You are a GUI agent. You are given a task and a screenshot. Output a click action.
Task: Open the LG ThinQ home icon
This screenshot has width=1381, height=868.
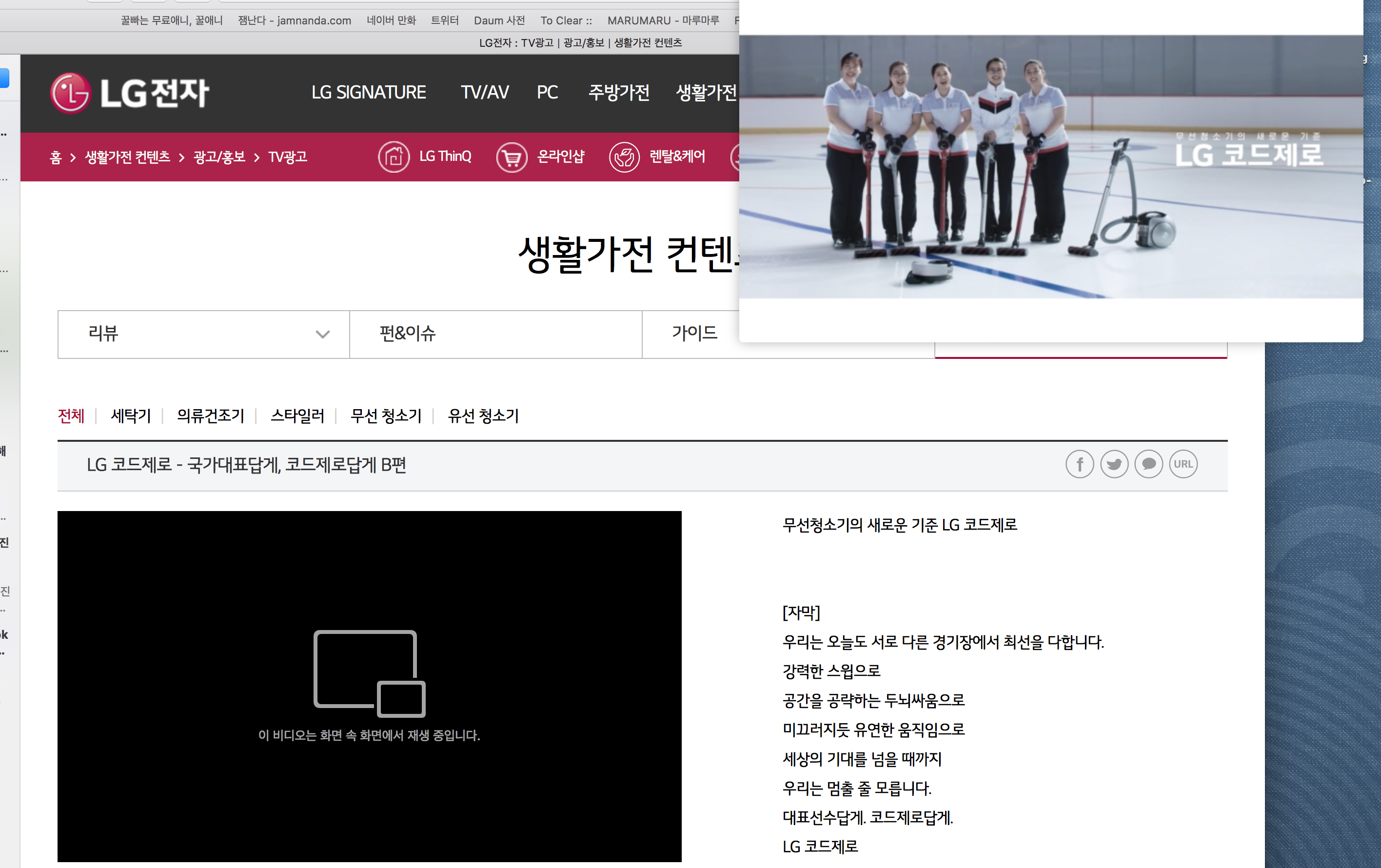point(394,157)
